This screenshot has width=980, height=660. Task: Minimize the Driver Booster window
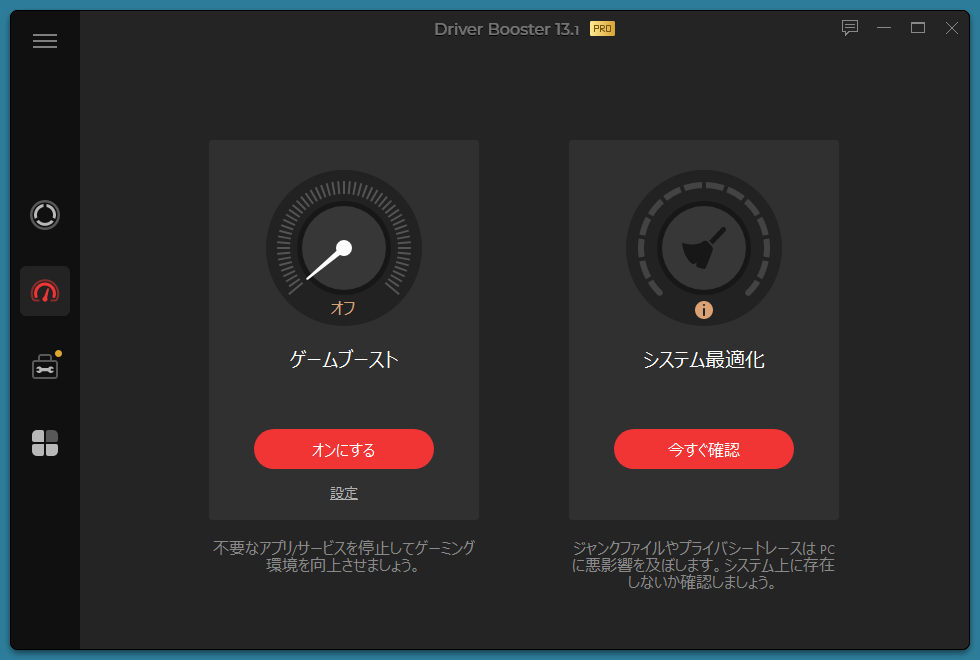pyautogui.click(x=884, y=28)
